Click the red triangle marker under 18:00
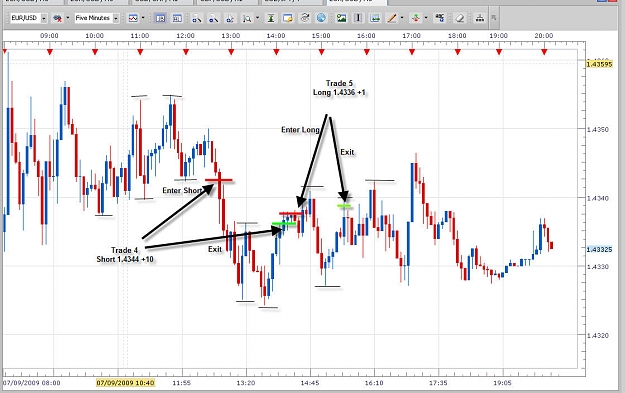This screenshot has height=393, width=625. (458, 52)
